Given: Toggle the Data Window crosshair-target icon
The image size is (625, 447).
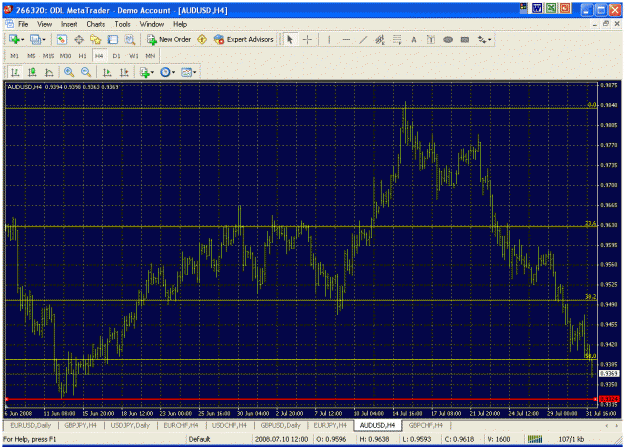Looking at the screenshot, I should point(79,39).
